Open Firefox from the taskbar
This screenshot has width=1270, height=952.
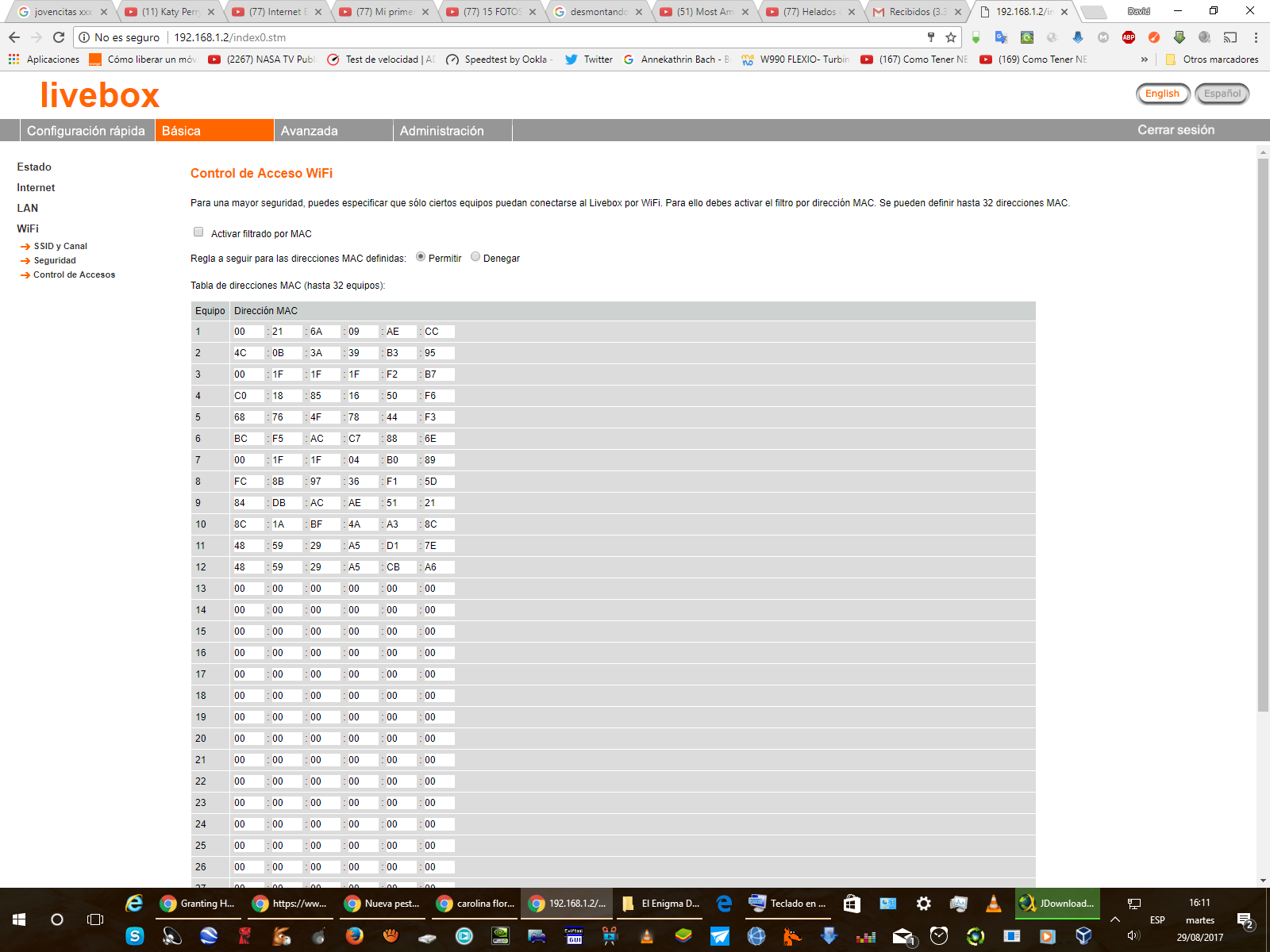(x=354, y=937)
